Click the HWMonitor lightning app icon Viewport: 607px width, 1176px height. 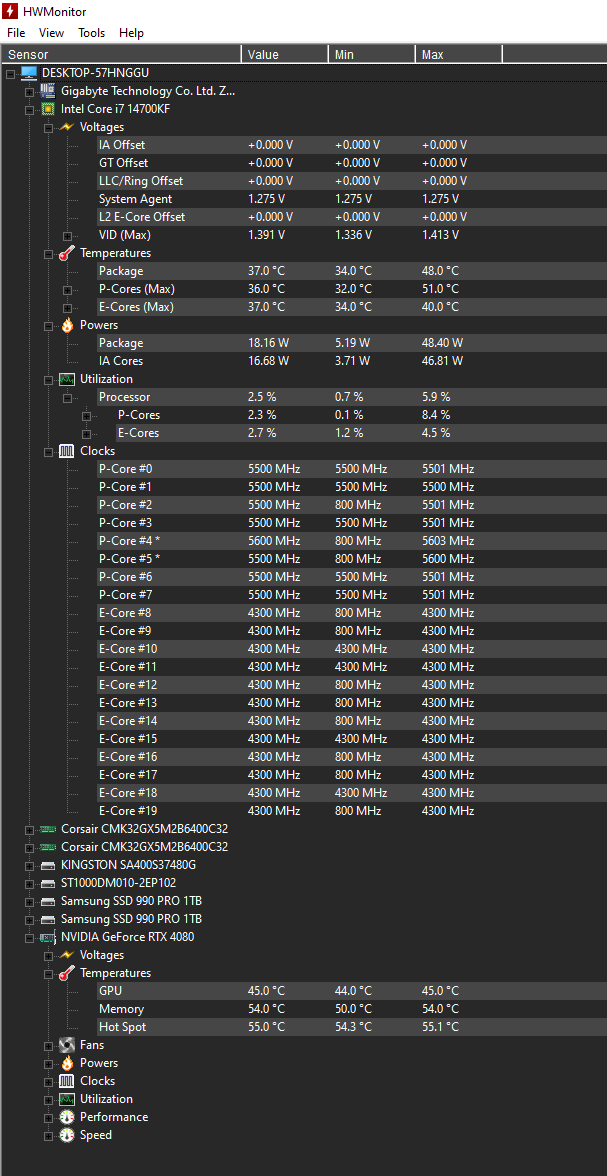click(11, 11)
